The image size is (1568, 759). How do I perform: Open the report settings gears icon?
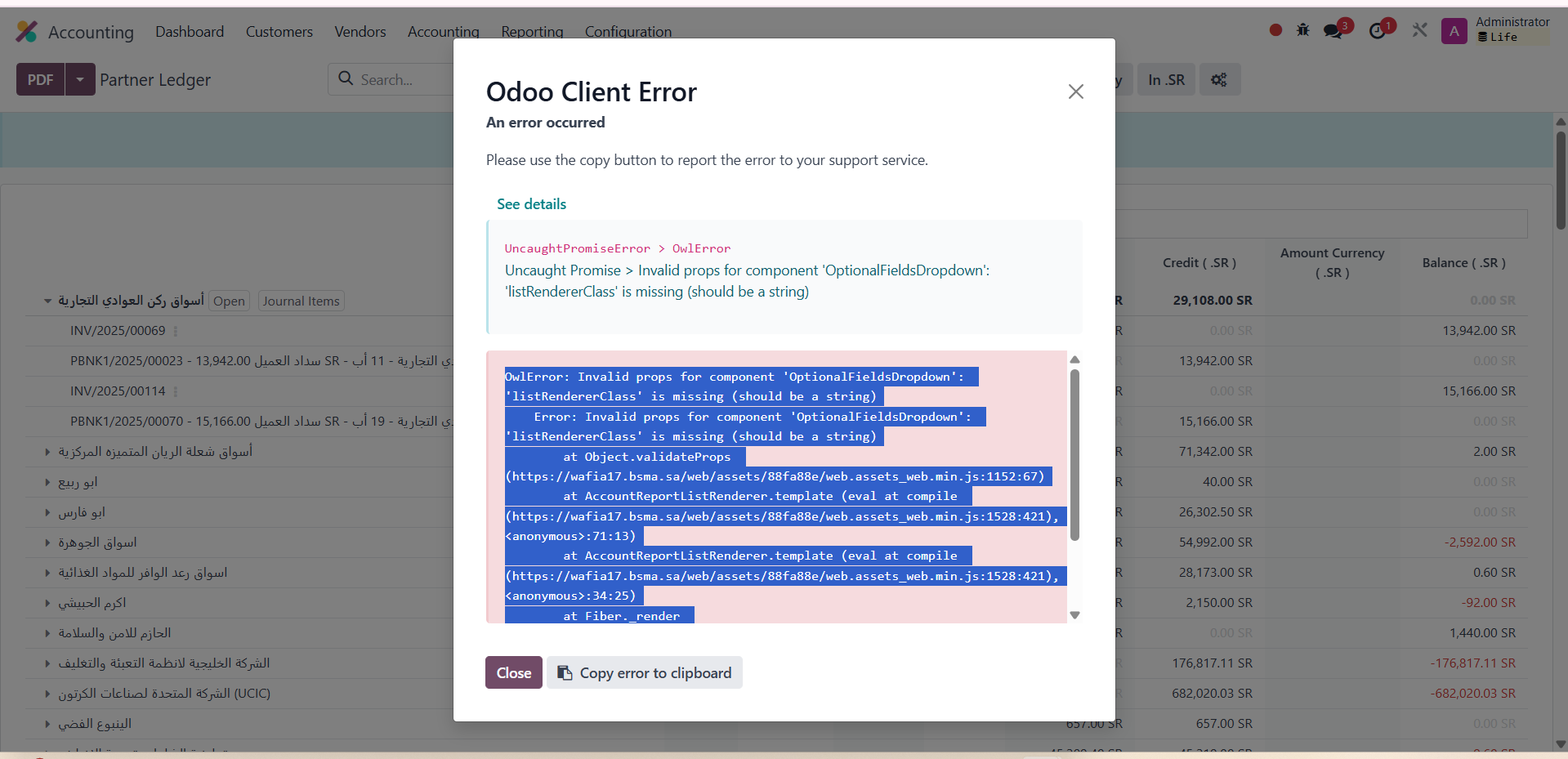coord(1219,80)
